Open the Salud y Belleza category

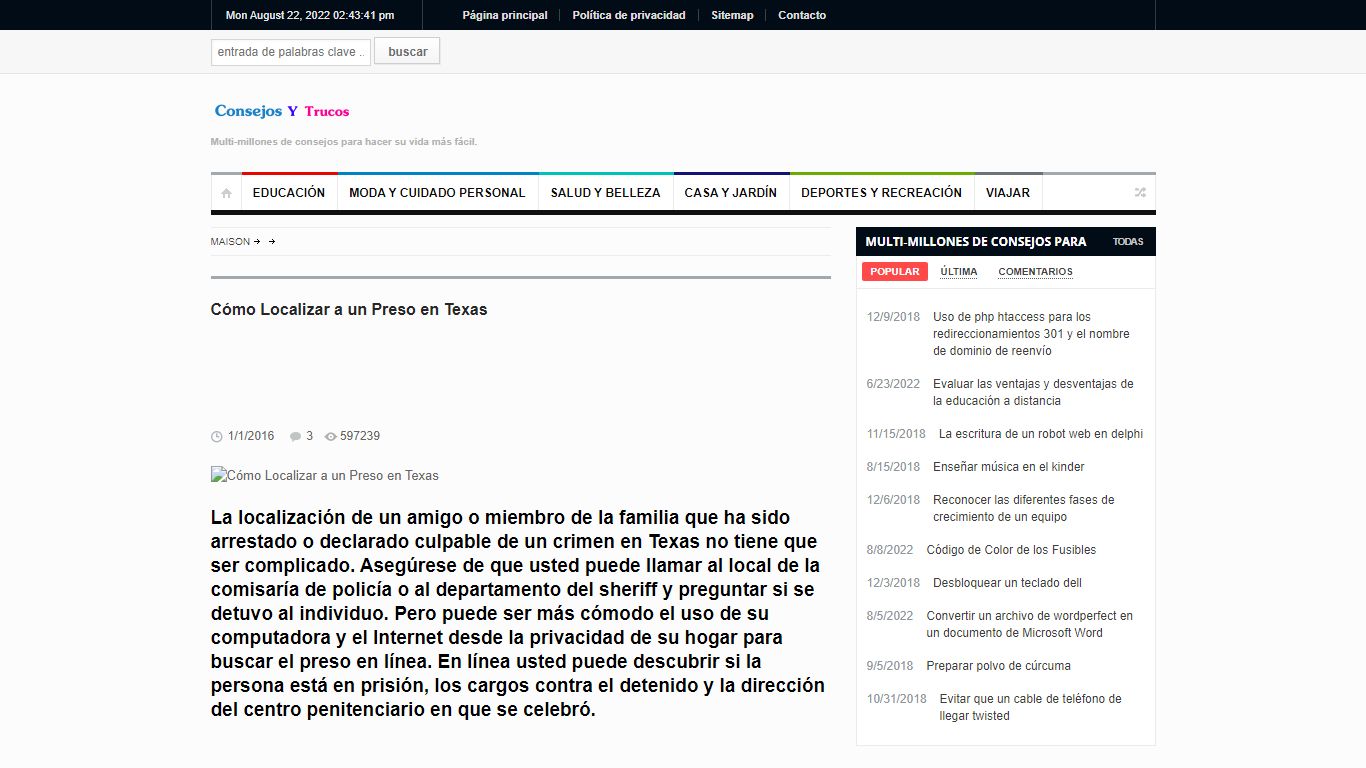[605, 192]
